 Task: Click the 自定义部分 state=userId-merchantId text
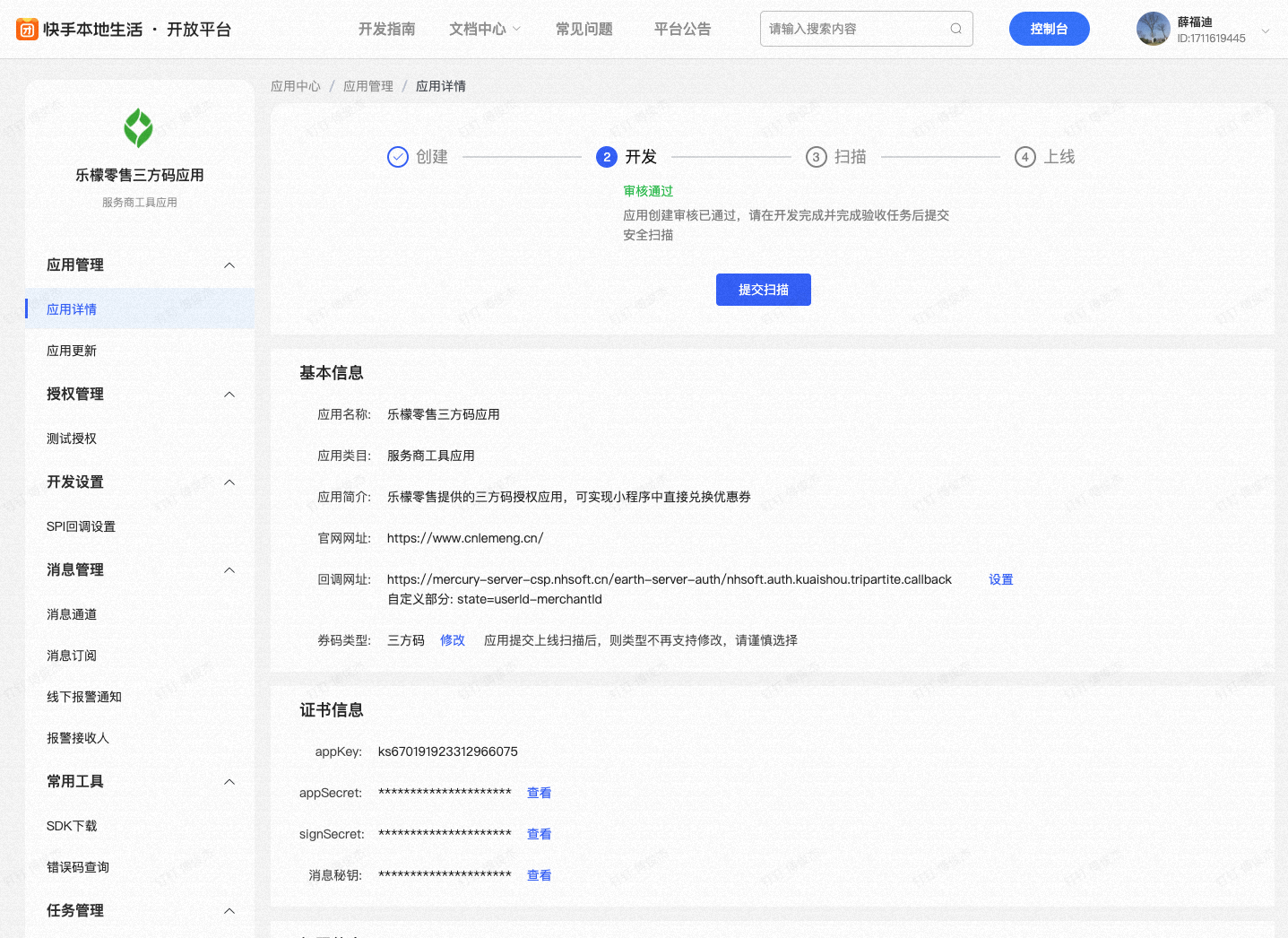495,599
